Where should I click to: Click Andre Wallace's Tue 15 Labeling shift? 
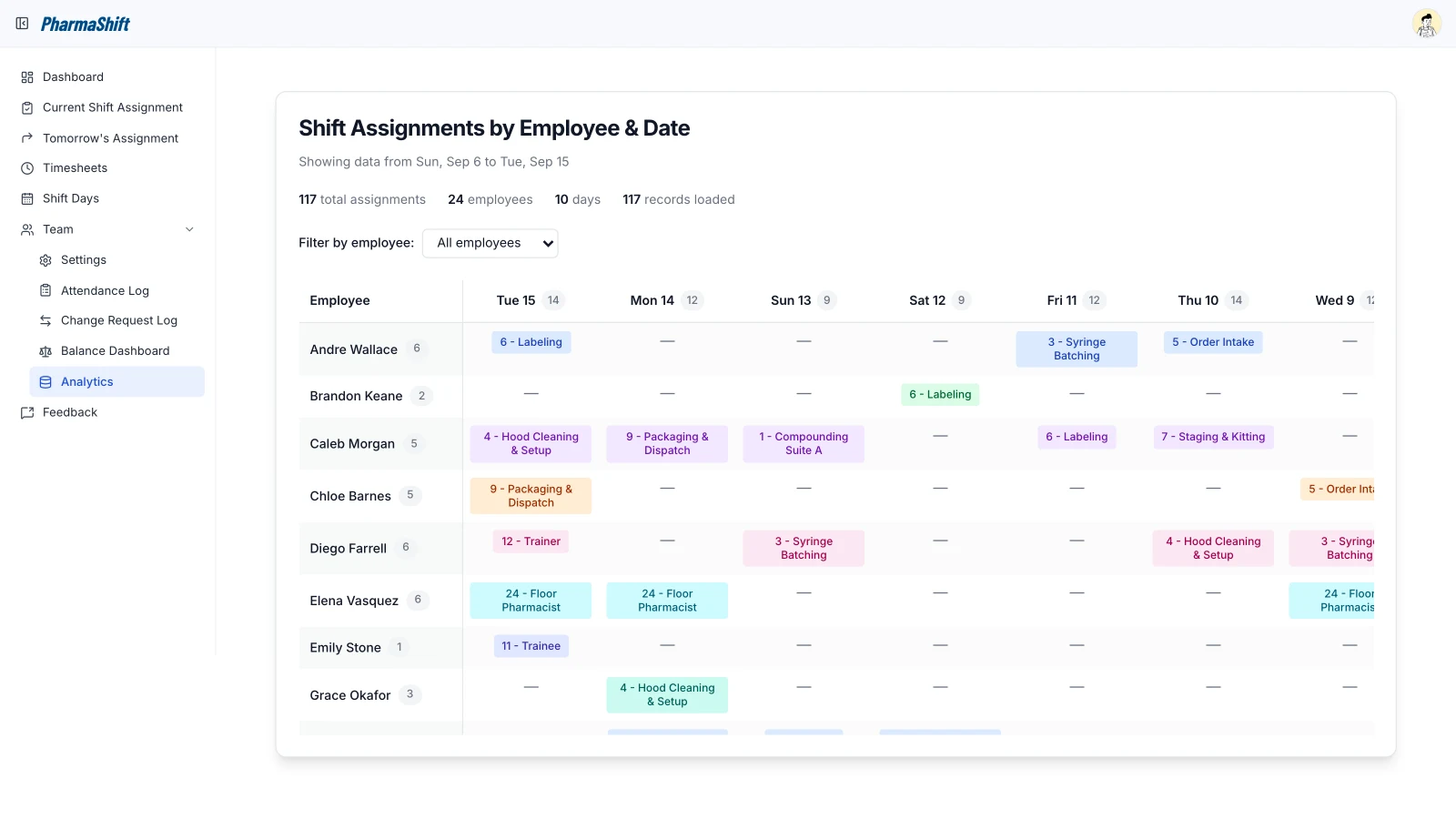(531, 342)
